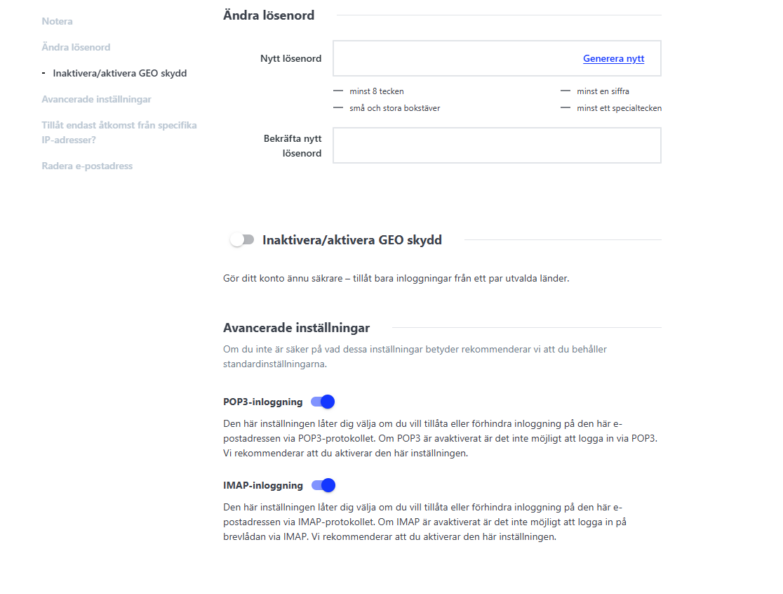Click the Generera nytt link
The image size is (783, 594).
coord(613,59)
